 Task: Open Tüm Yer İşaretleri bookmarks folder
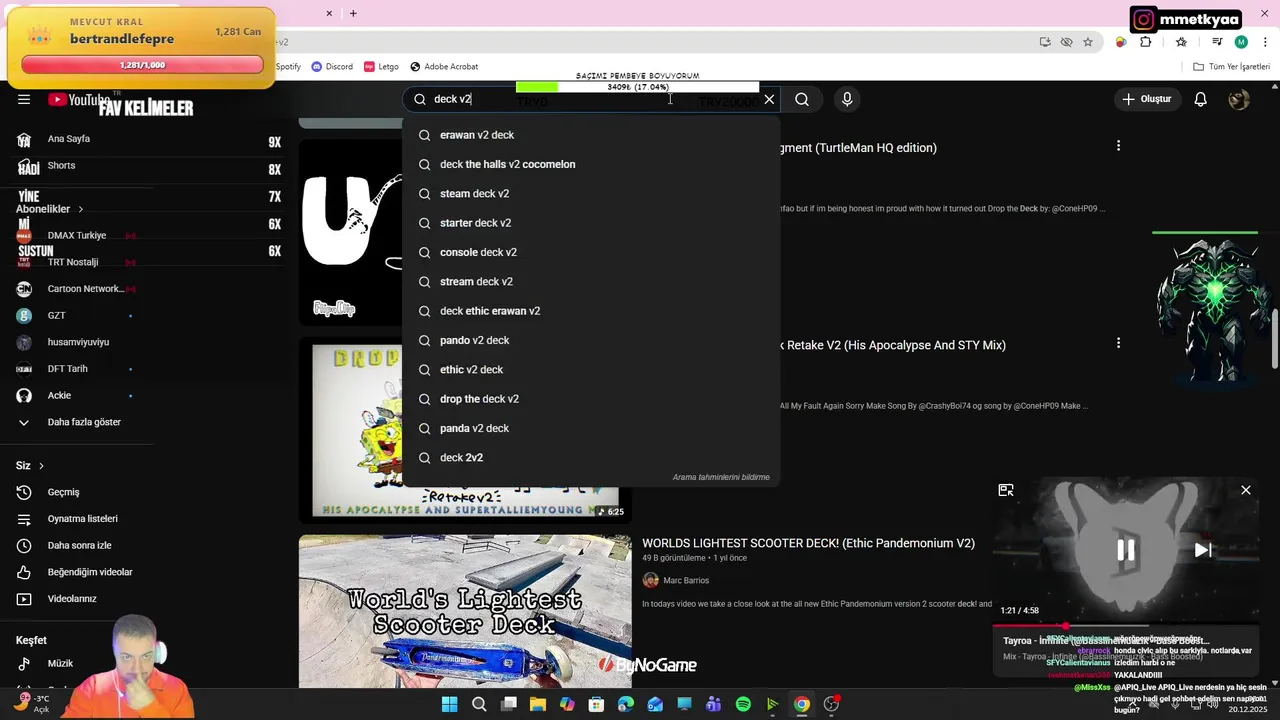point(1232,66)
